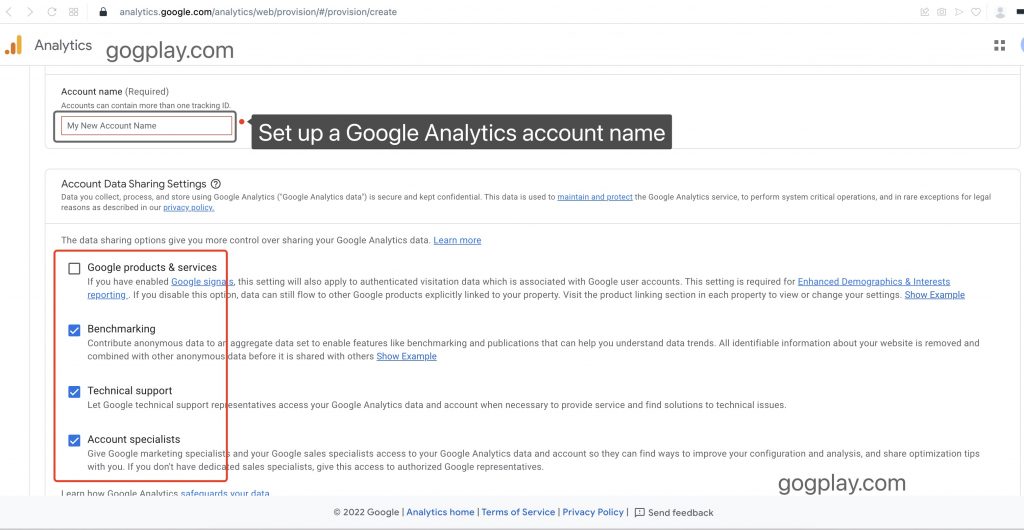Enable Google products & services checkbox
The height and width of the screenshot is (530, 1024).
click(x=74, y=268)
